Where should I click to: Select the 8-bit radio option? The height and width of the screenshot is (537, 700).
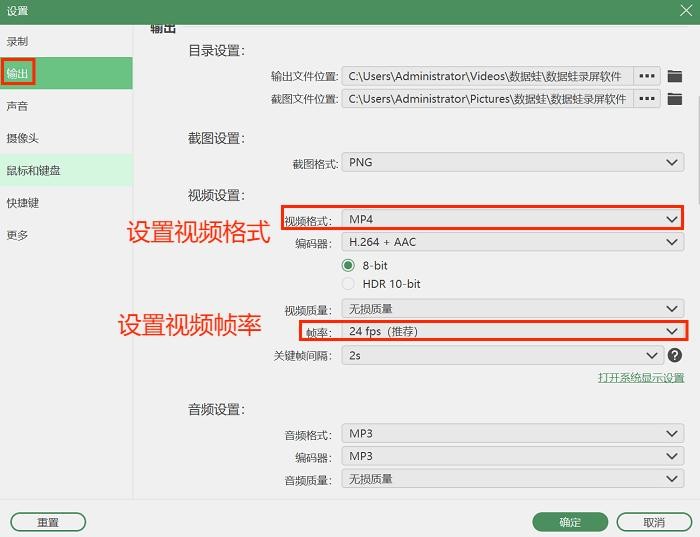pos(349,266)
